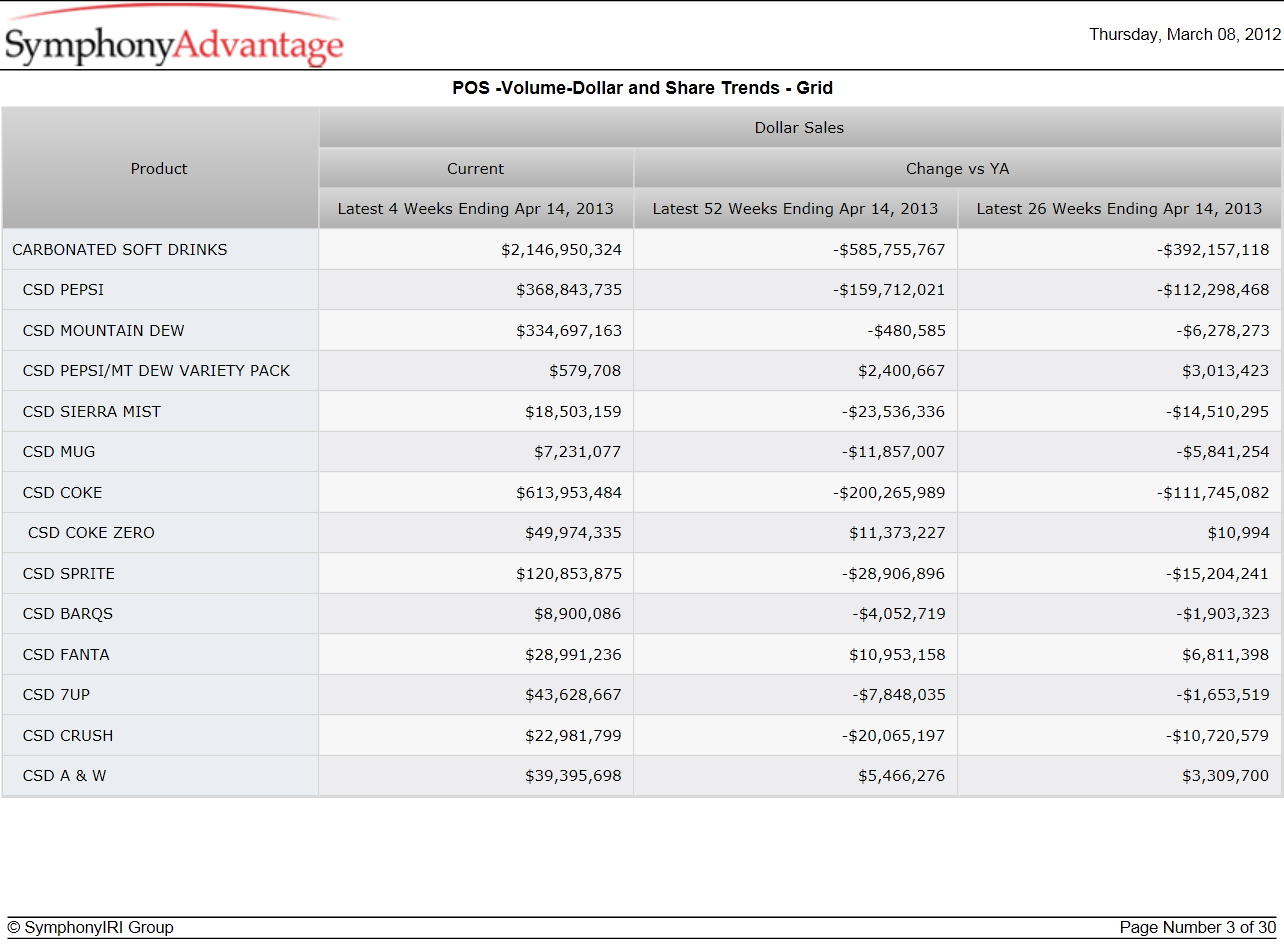Select the Product column header
This screenshot has height=946, width=1284.
(x=159, y=169)
